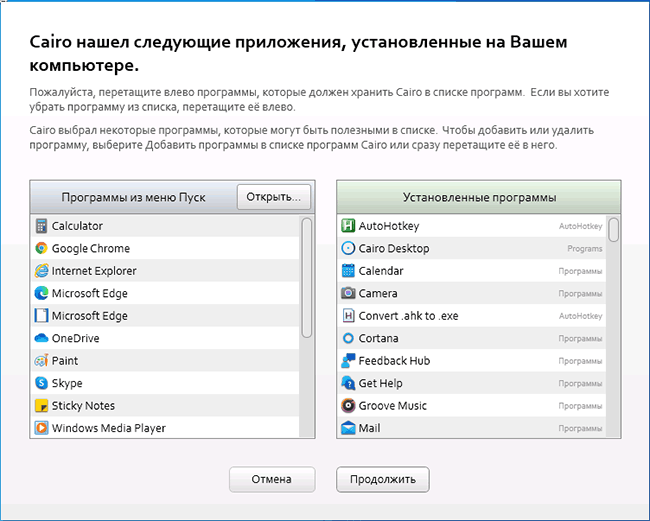
Task: Click the Programs category next to Cairo Desktop
Action: (x=585, y=249)
